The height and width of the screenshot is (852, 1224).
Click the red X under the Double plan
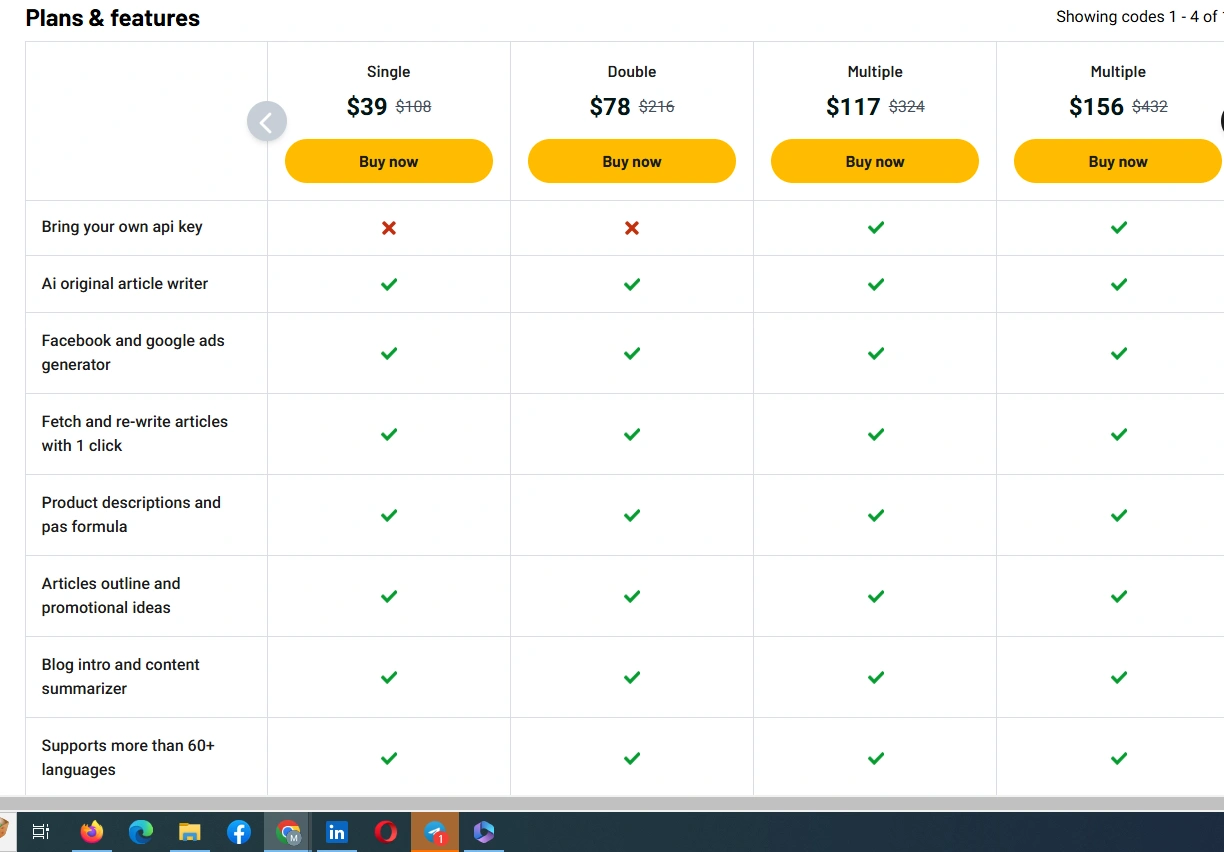632,228
